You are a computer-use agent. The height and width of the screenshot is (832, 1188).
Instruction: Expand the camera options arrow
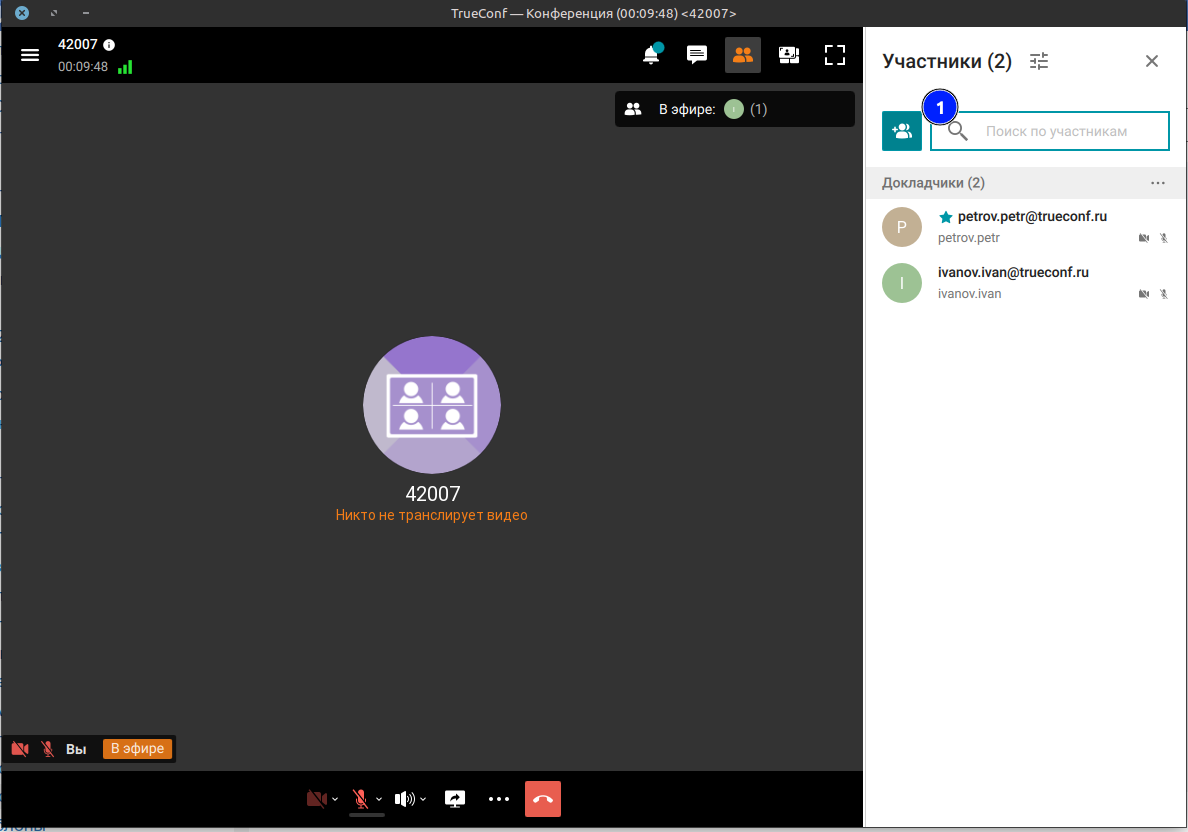coord(335,799)
